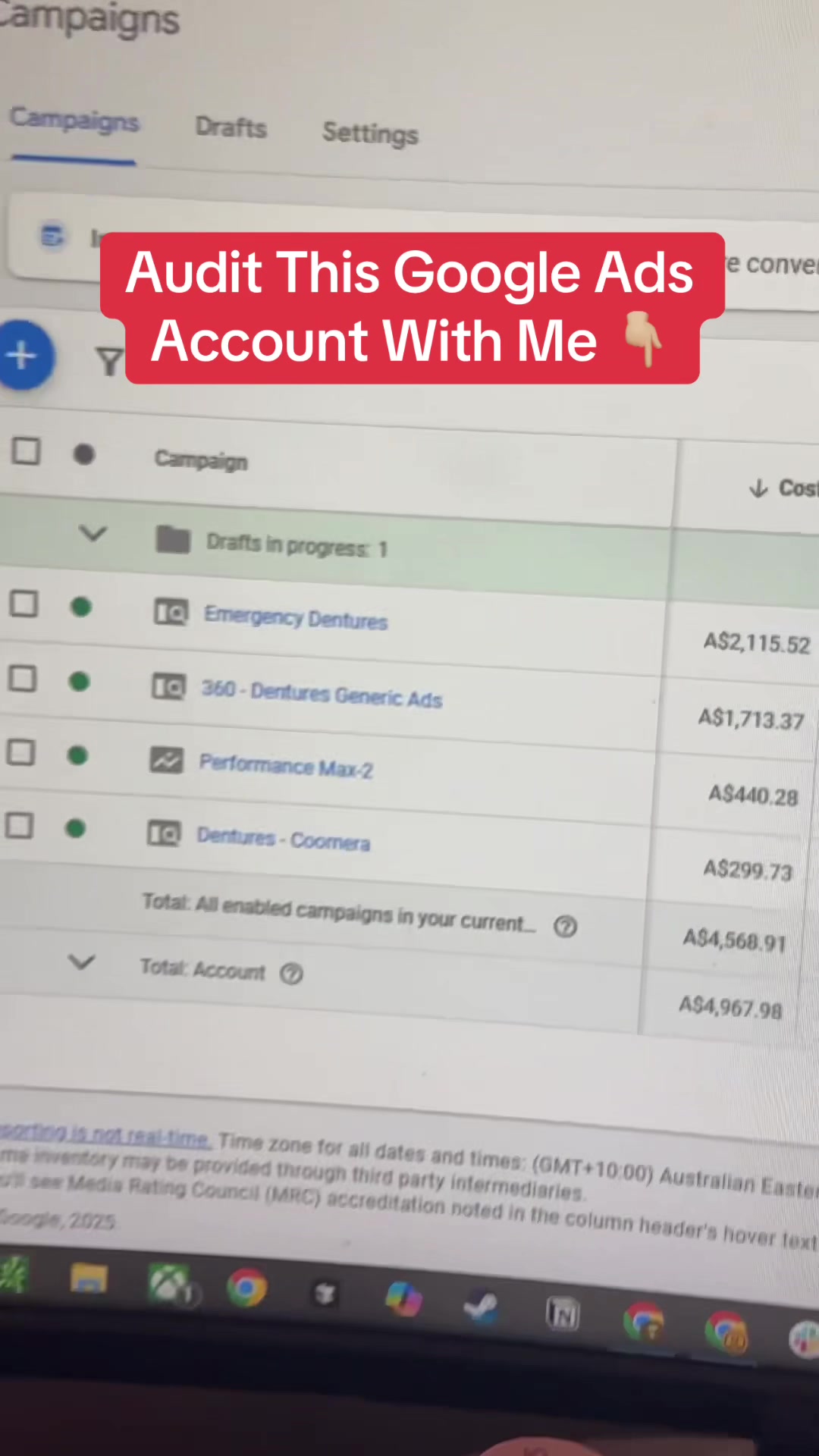This screenshot has width=819, height=1456.
Task: Click the blue insights card icon
Action: point(53,236)
